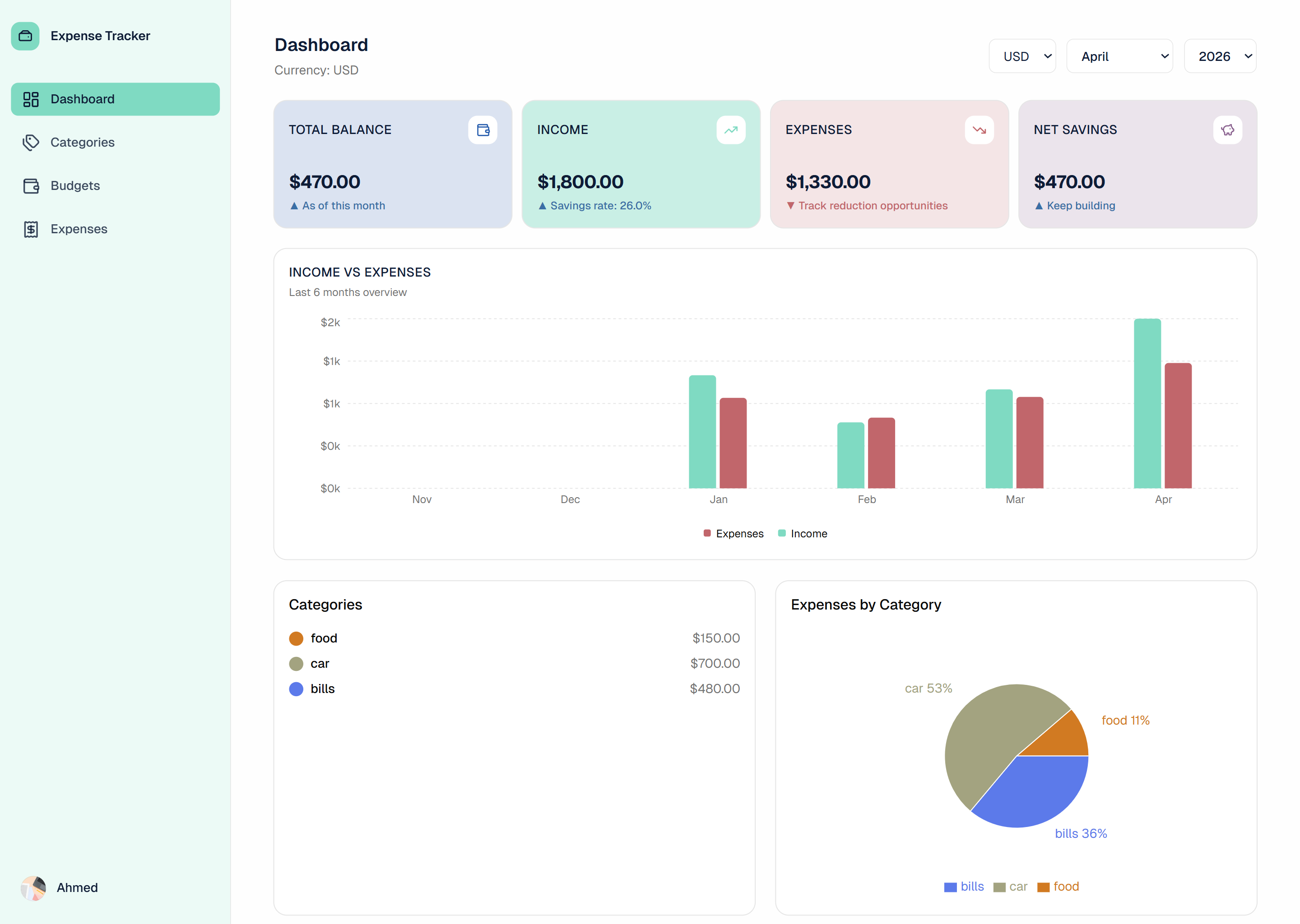The width and height of the screenshot is (1300, 924).
Task: Select the Categories tag icon
Action: [31, 142]
